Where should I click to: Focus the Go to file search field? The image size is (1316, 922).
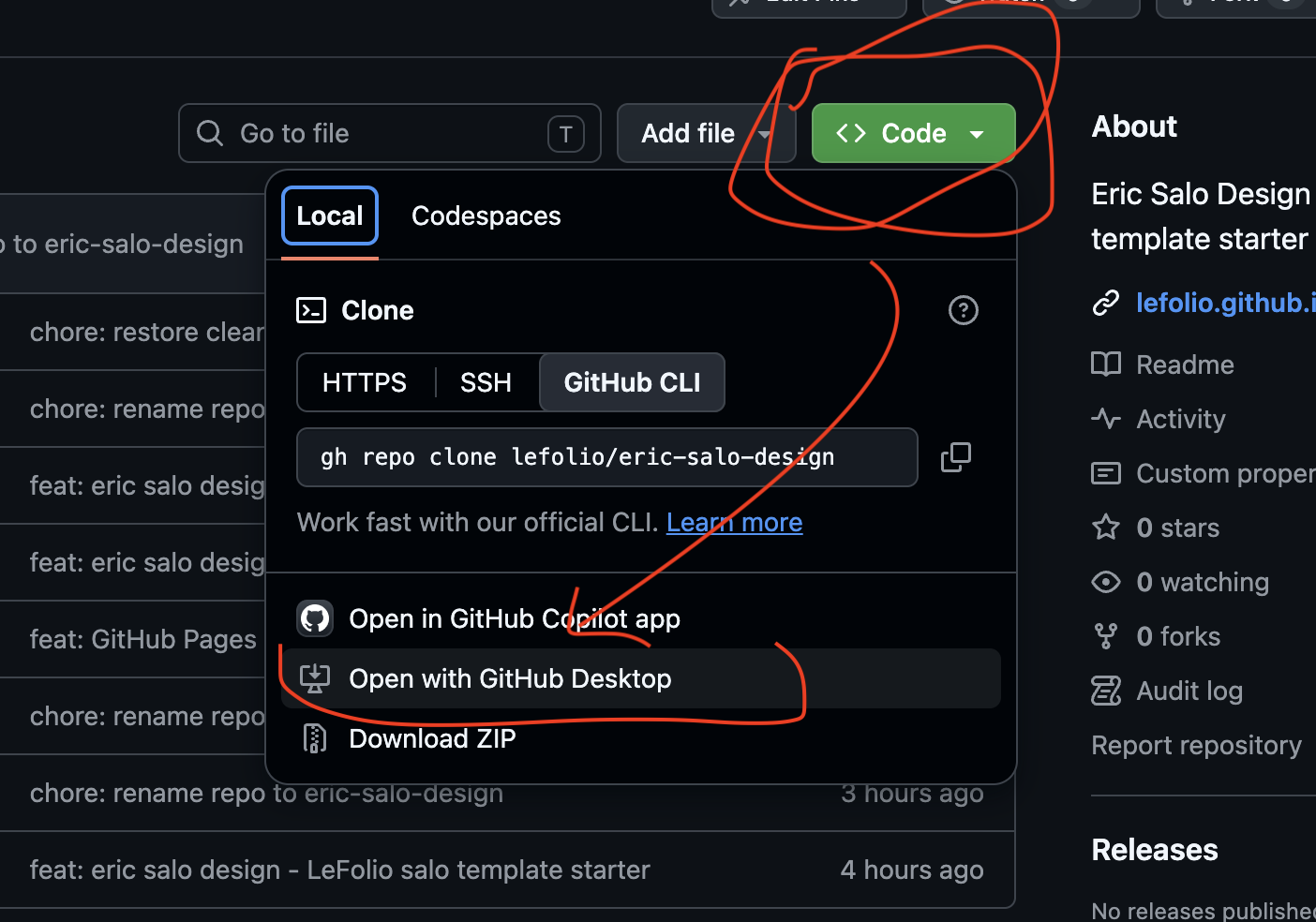tap(390, 133)
